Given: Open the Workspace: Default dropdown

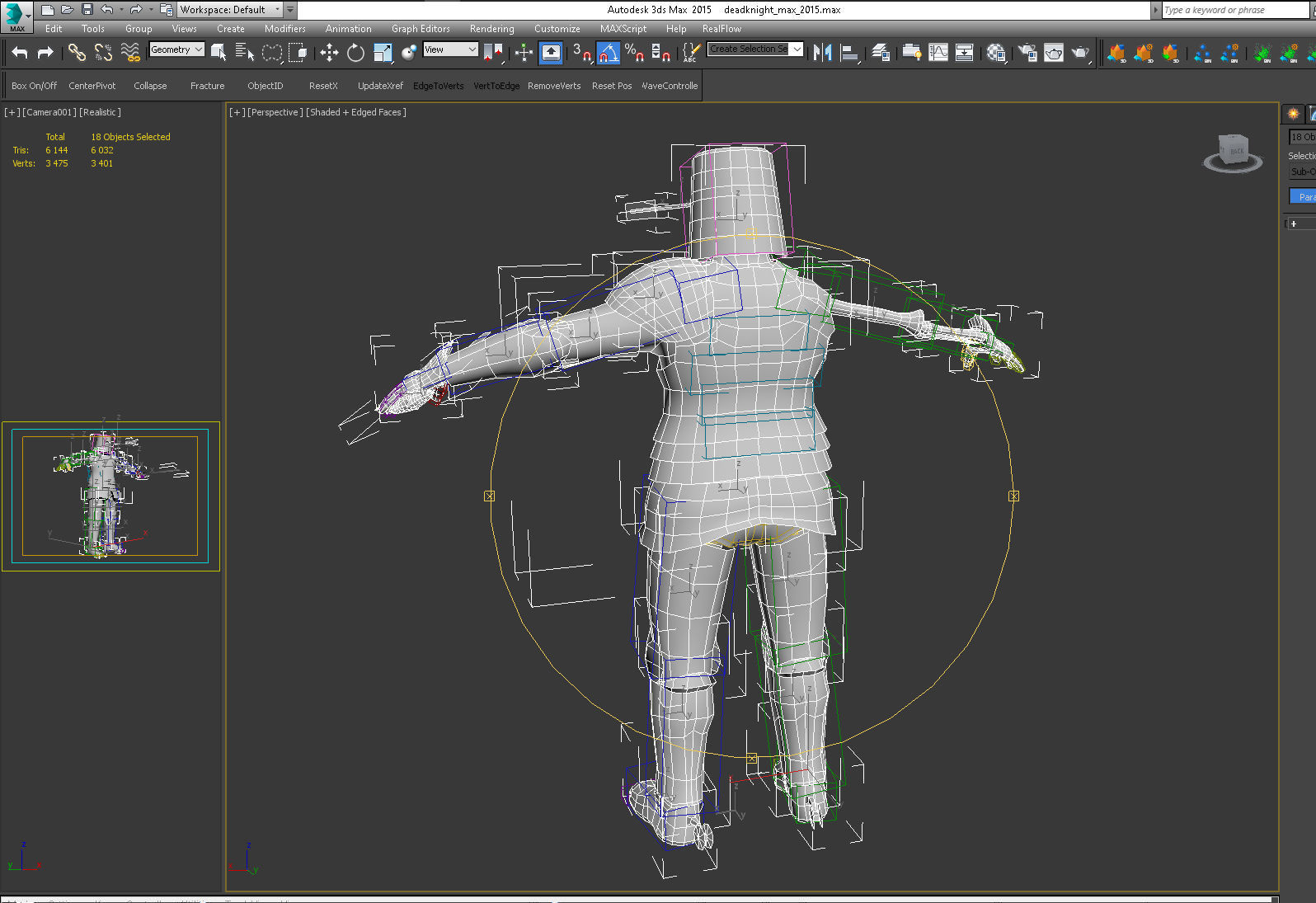Looking at the screenshot, I should 230,10.
